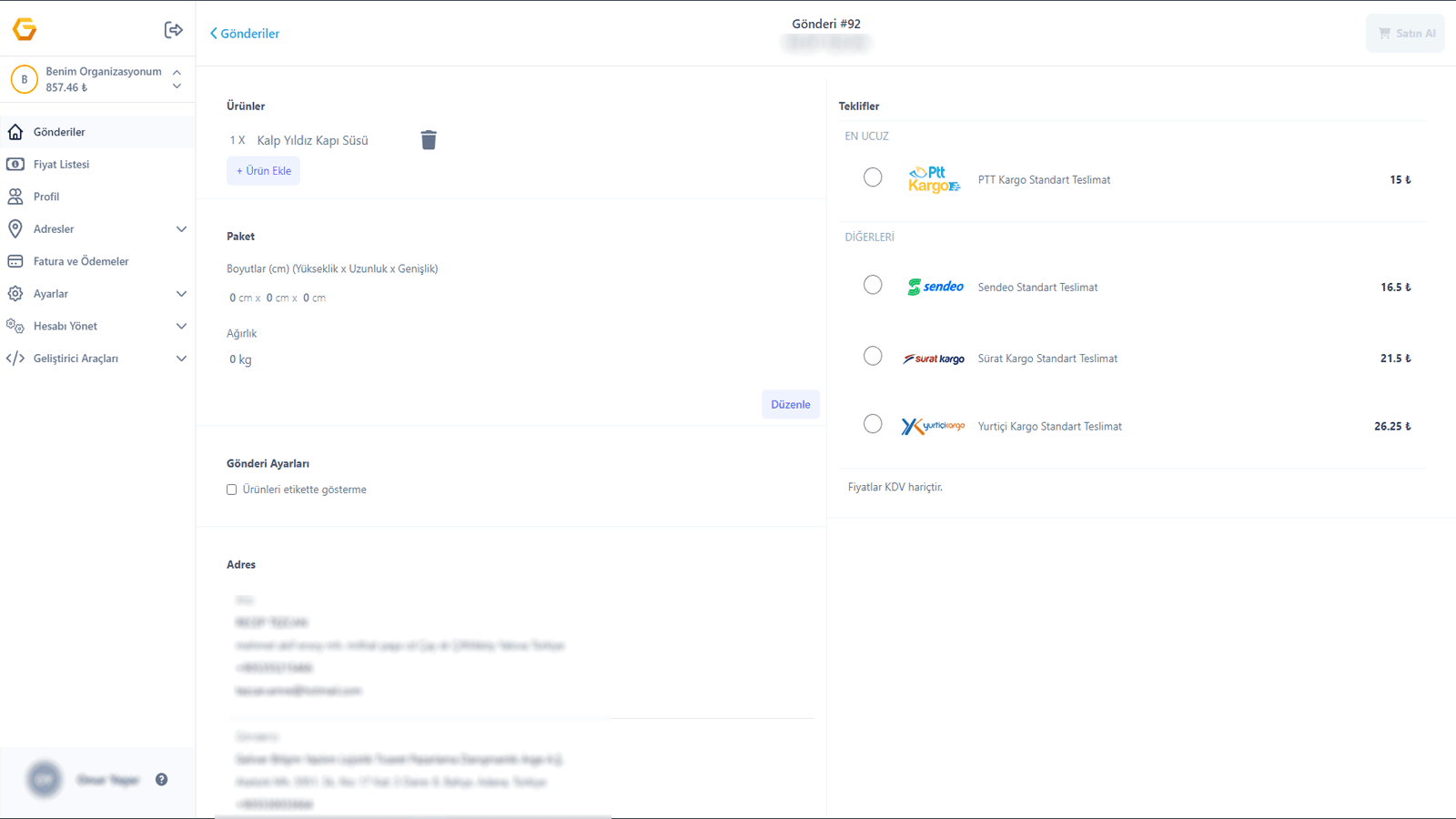Image resolution: width=1456 pixels, height=819 pixels.
Task: Click the Adresler map pin icon
Action: tap(15, 228)
